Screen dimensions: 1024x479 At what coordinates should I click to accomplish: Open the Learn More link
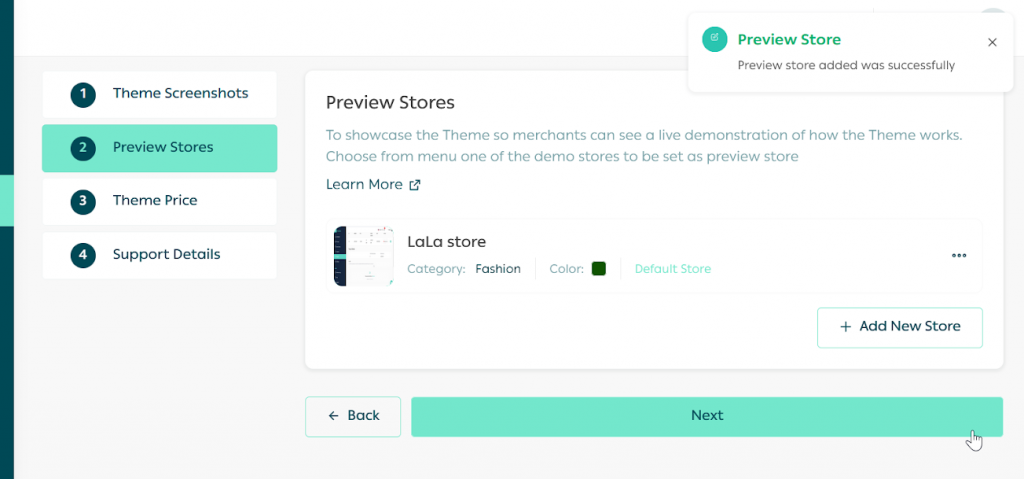pyautogui.click(x=364, y=185)
